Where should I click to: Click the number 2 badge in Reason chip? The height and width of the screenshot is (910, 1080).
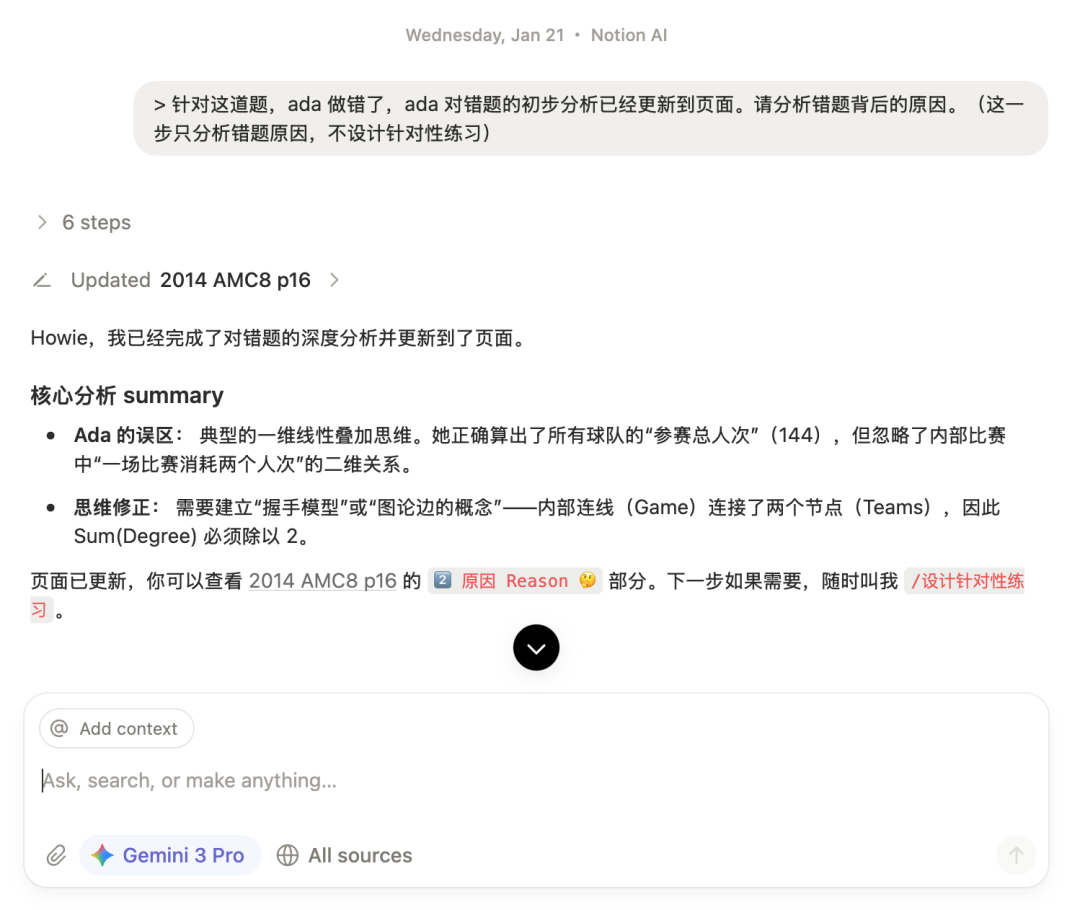tap(443, 580)
